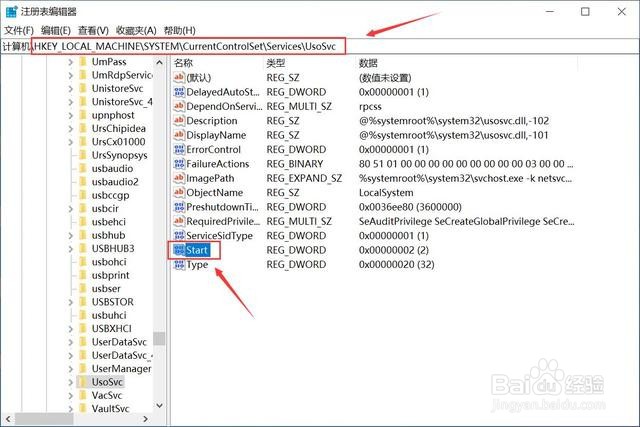Select the UrsSynopsys folder icon
Image resolution: width=640 pixels, height=427 pixels.
[83, 155]
